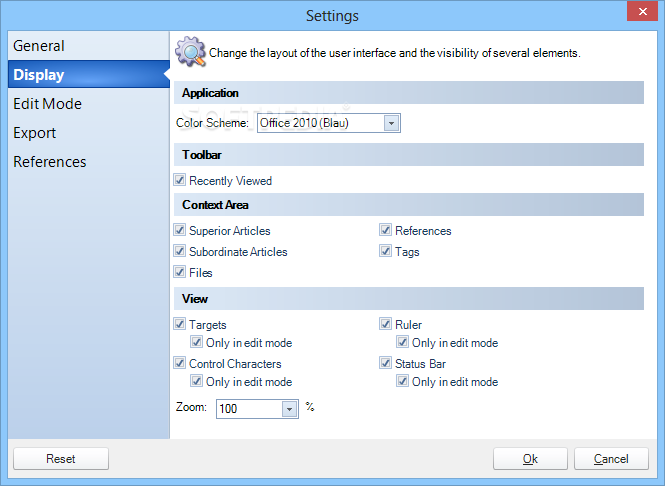The image size is (665, 486).
Task: Open the General settings tab
Action: pyautogui.click(x=88, y=46)
